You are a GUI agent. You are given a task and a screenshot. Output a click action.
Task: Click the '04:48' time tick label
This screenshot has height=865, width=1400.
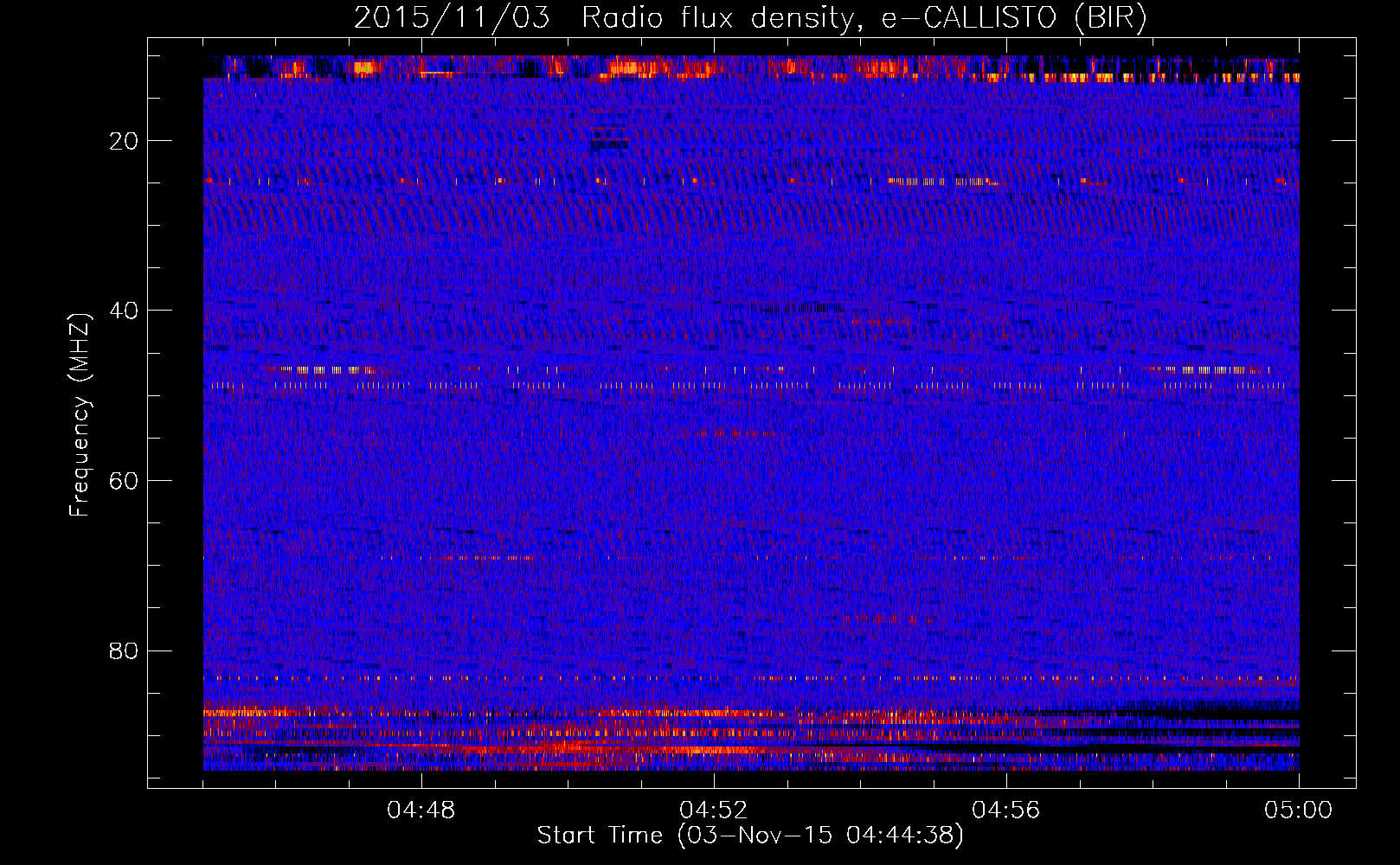click(x=421, y=811)
